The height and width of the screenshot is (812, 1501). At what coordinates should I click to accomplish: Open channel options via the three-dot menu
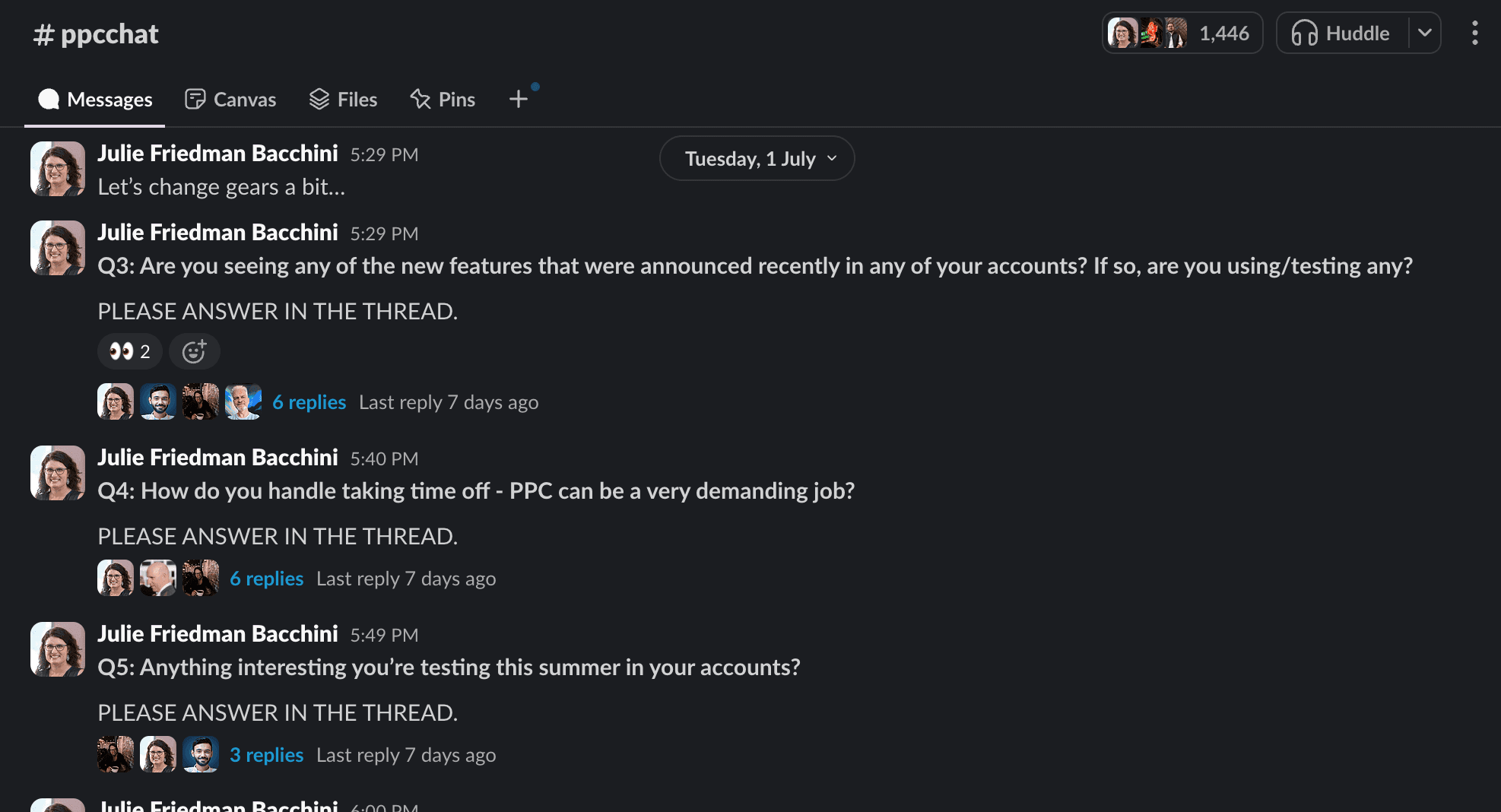tap(1474, 33)
